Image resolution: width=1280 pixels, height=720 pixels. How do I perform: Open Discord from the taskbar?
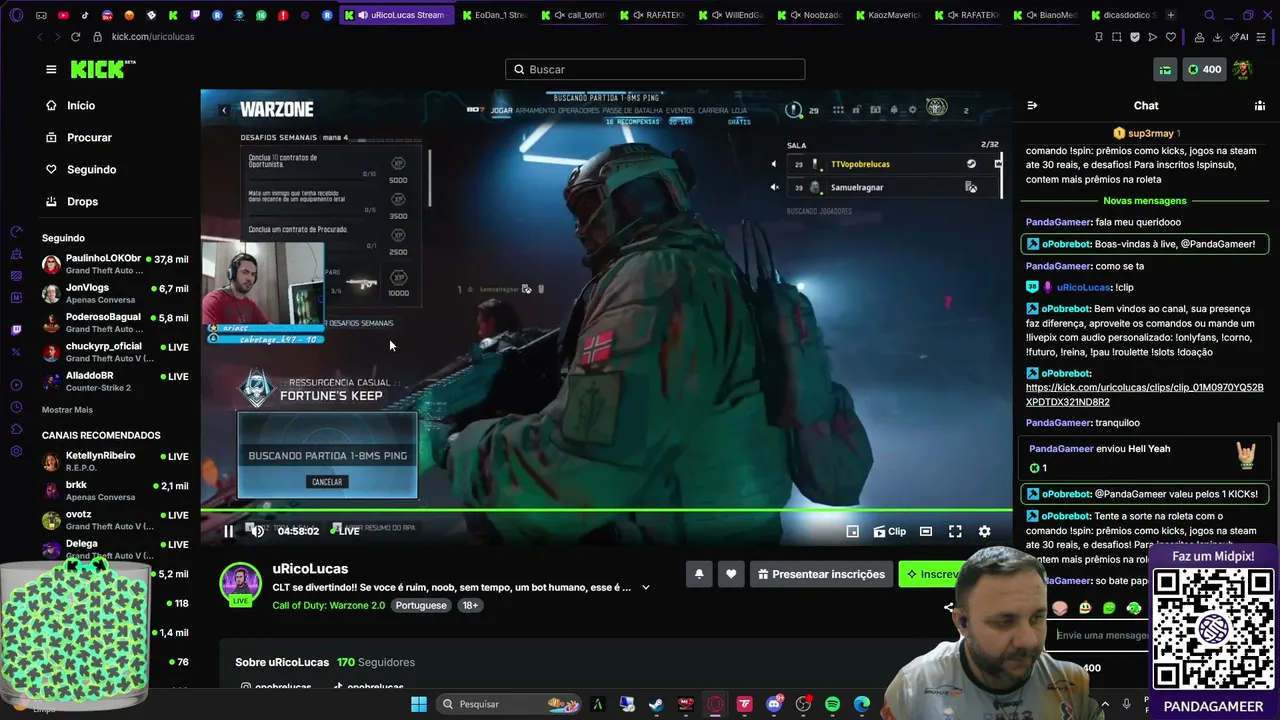[774, 704]
